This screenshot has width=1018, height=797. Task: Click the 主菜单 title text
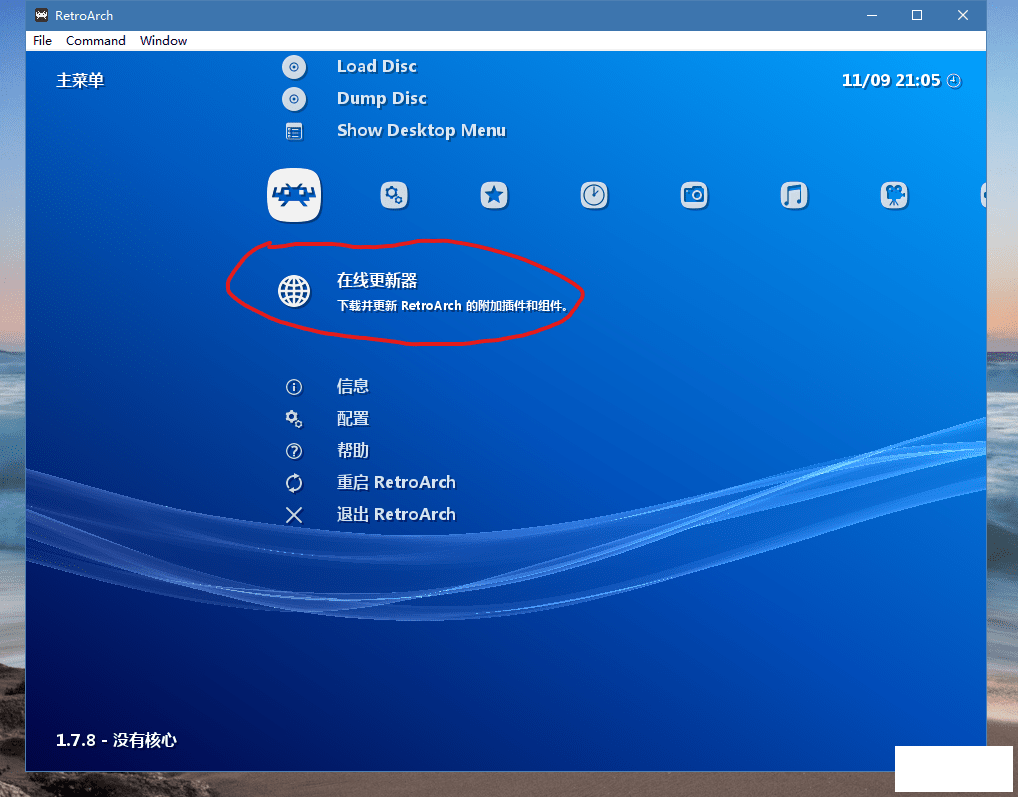click(80, 80)
